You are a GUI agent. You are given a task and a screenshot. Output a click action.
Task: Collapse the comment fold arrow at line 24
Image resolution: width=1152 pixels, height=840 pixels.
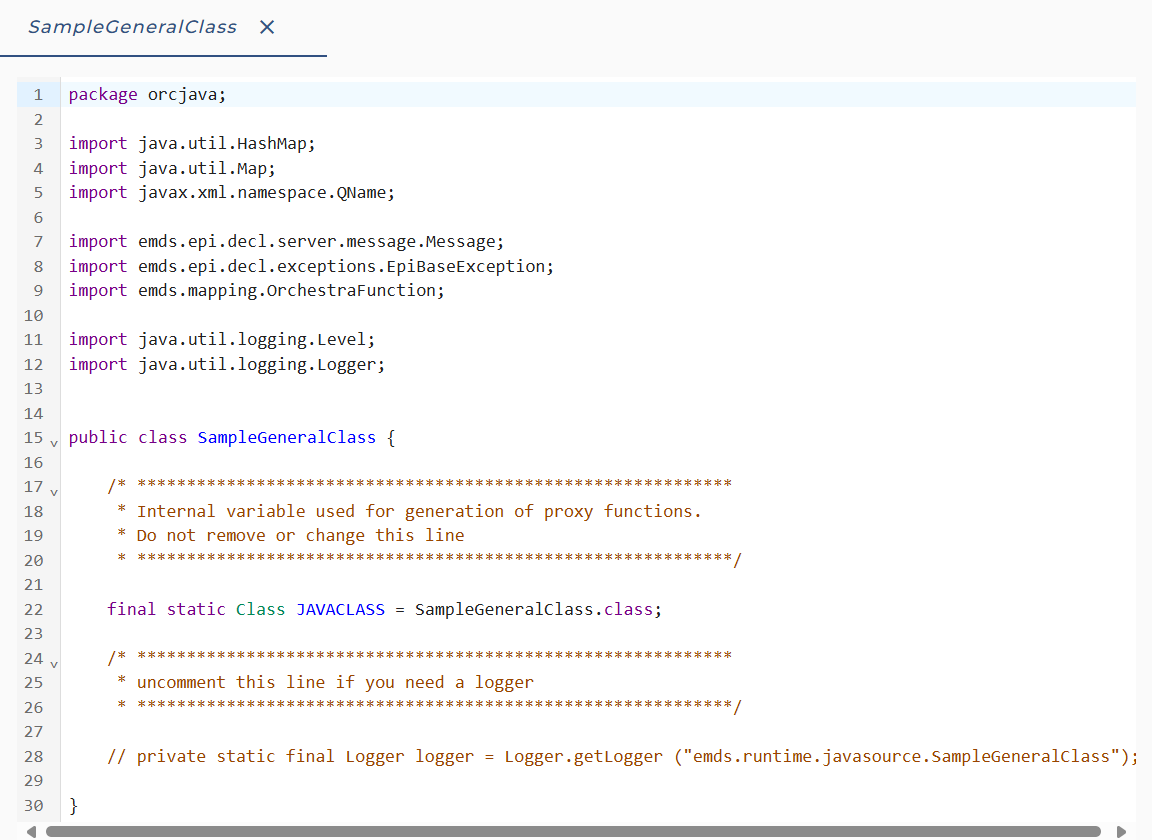coord(54,664)
